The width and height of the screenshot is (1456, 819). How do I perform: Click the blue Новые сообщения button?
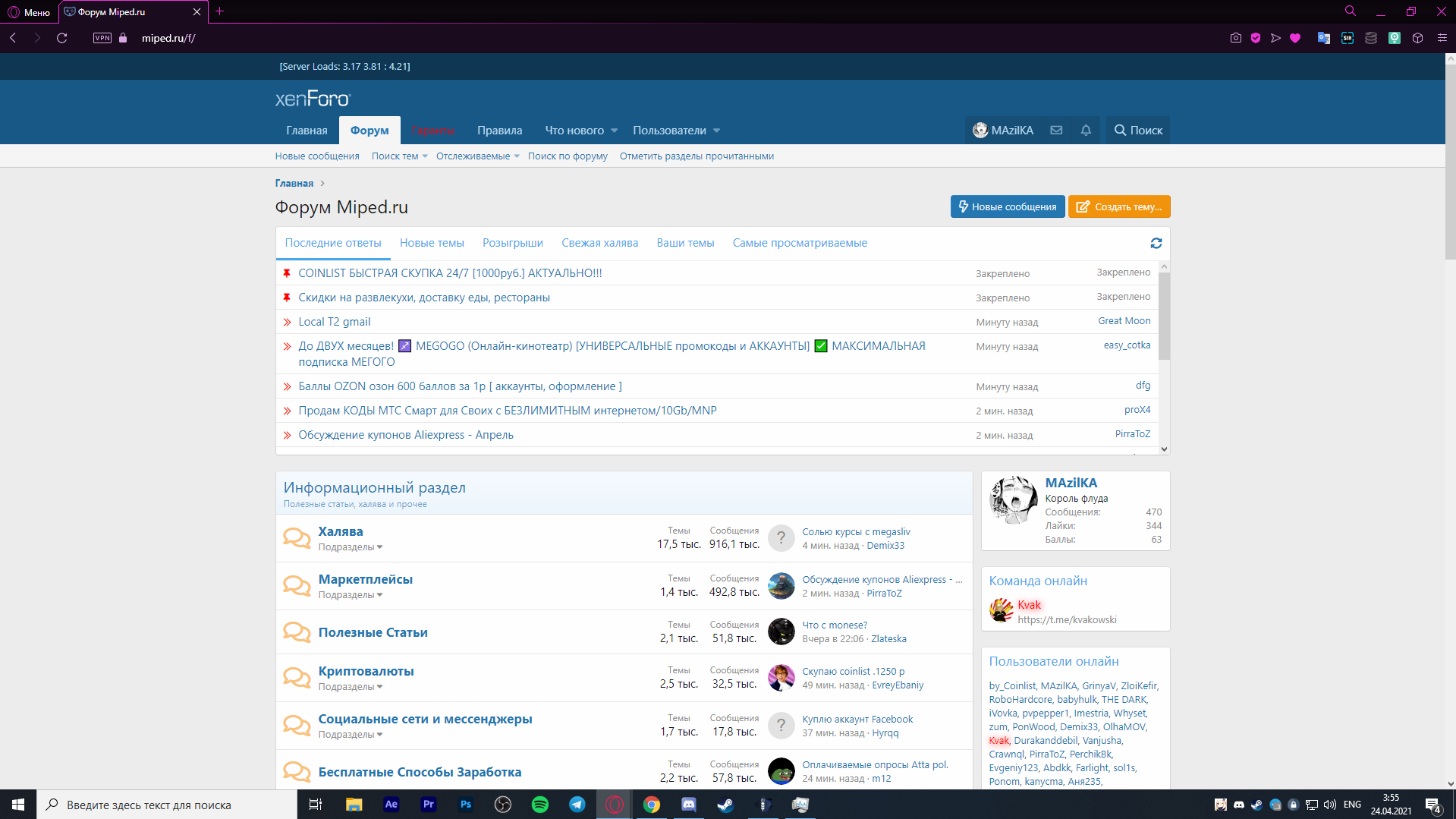point(1008,206)
